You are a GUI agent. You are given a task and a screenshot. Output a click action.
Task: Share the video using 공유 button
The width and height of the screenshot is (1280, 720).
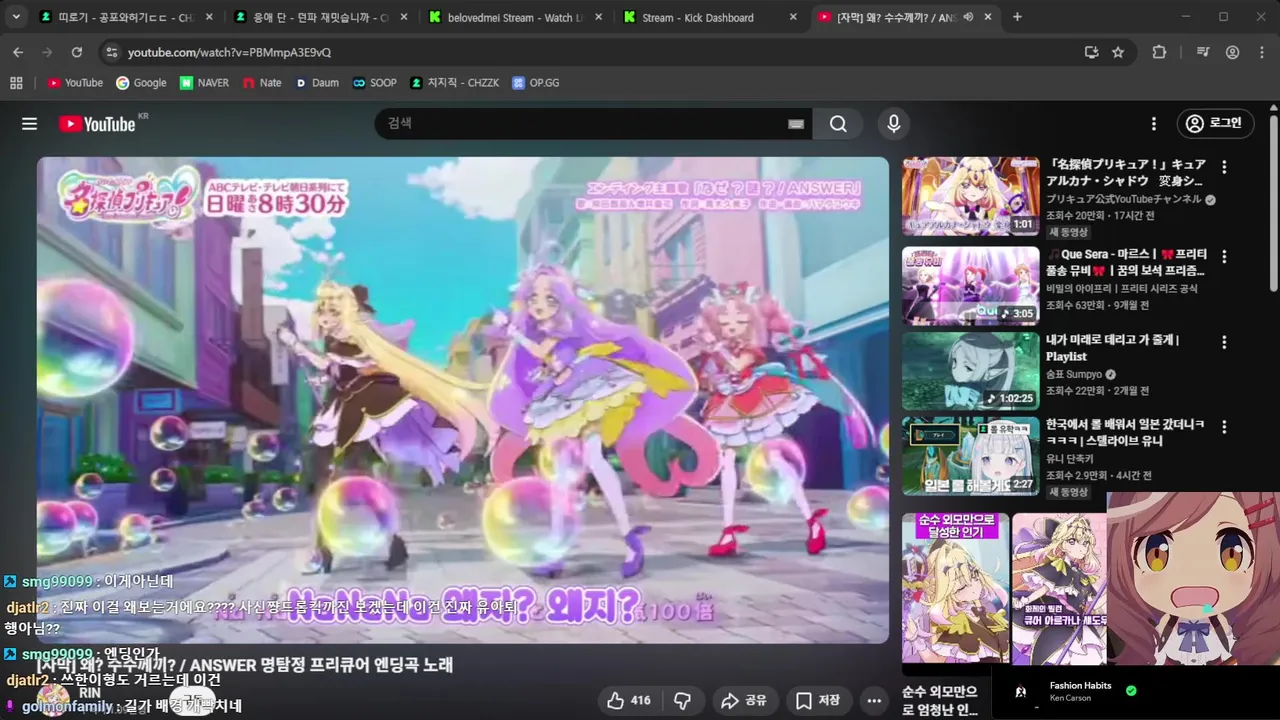click(743, 700)
